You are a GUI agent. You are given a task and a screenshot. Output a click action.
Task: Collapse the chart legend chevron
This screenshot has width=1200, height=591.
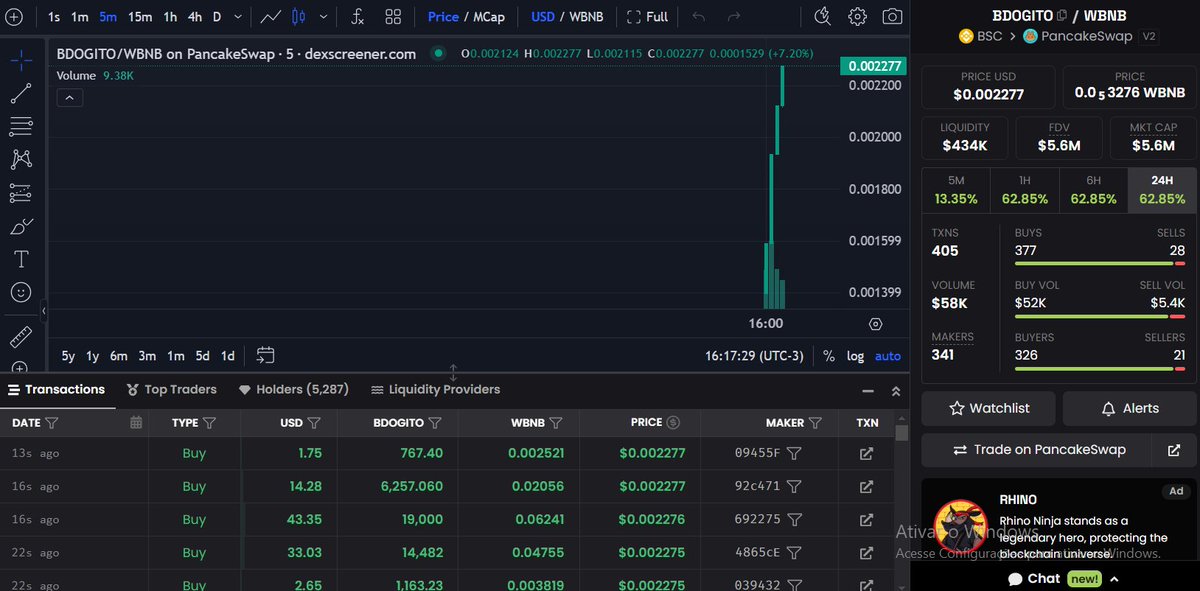(x=70, y=97)
